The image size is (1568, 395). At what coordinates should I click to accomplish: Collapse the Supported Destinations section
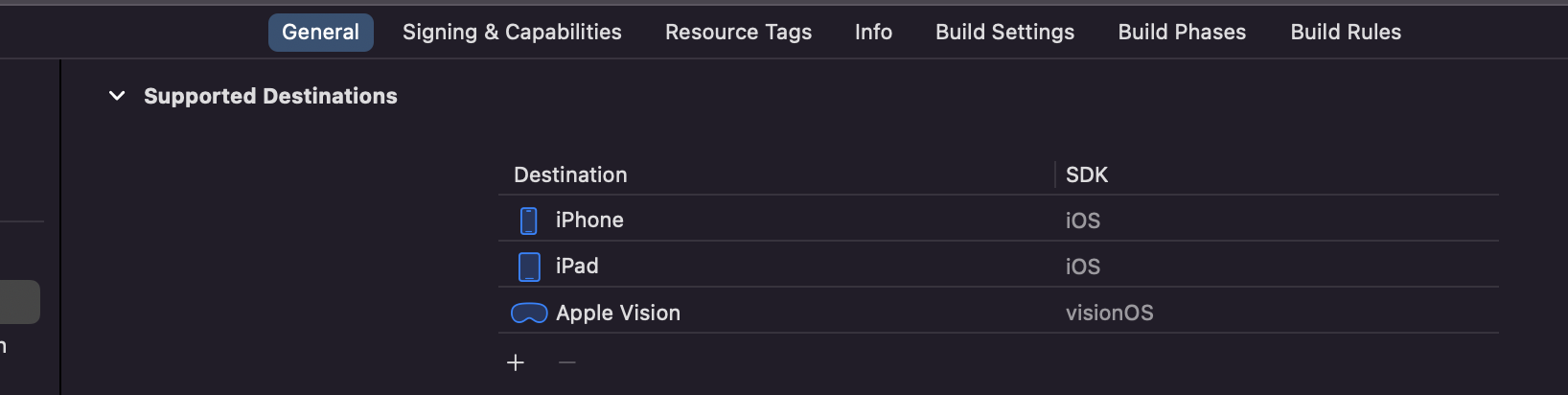tap(117, 96)
